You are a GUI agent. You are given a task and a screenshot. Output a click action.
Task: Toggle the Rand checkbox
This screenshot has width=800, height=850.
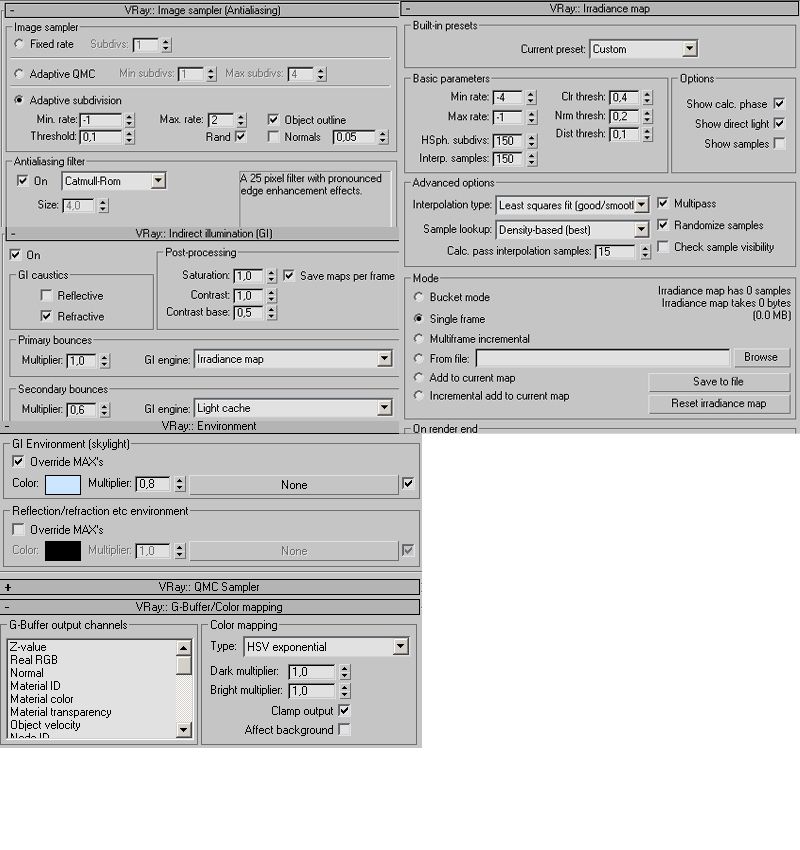tap(240, 136)
